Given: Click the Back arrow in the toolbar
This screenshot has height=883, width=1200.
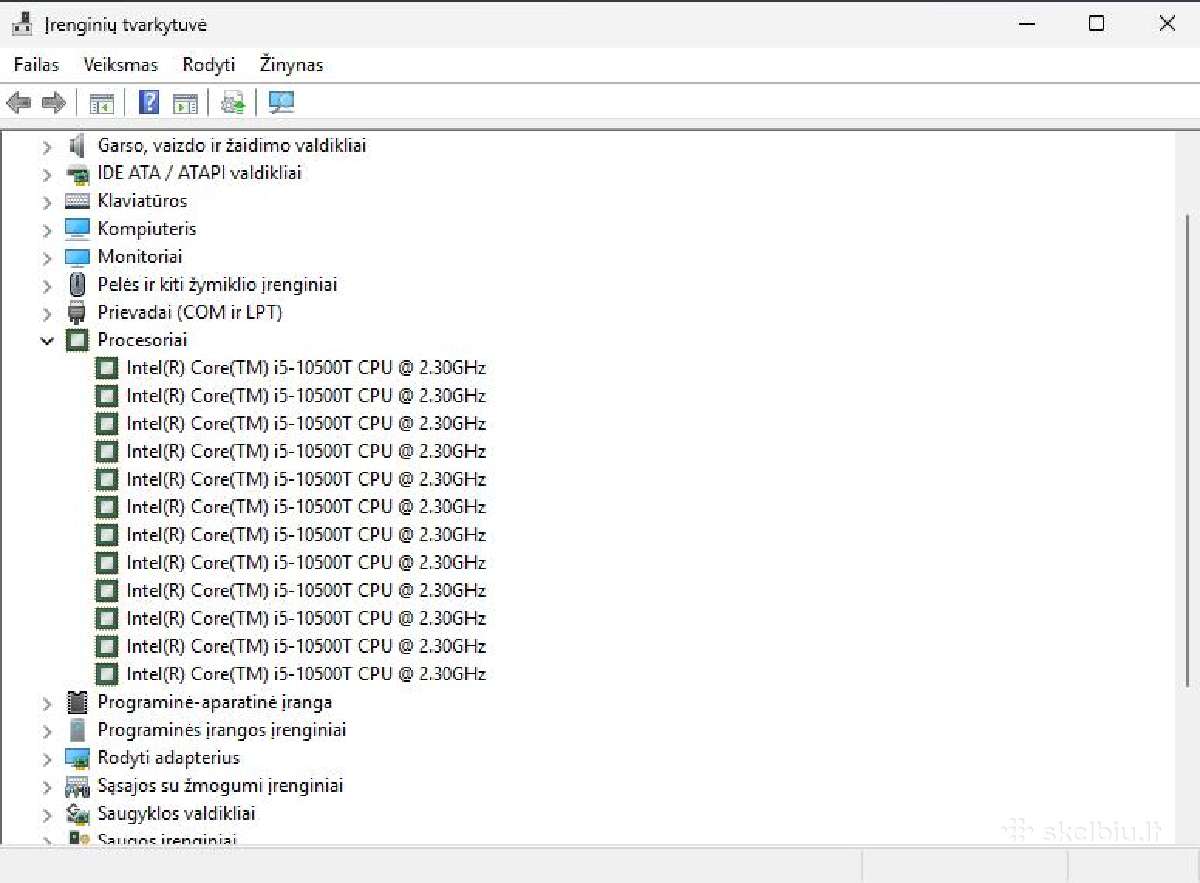Looking at the screenshot, I should pos(19,102).
